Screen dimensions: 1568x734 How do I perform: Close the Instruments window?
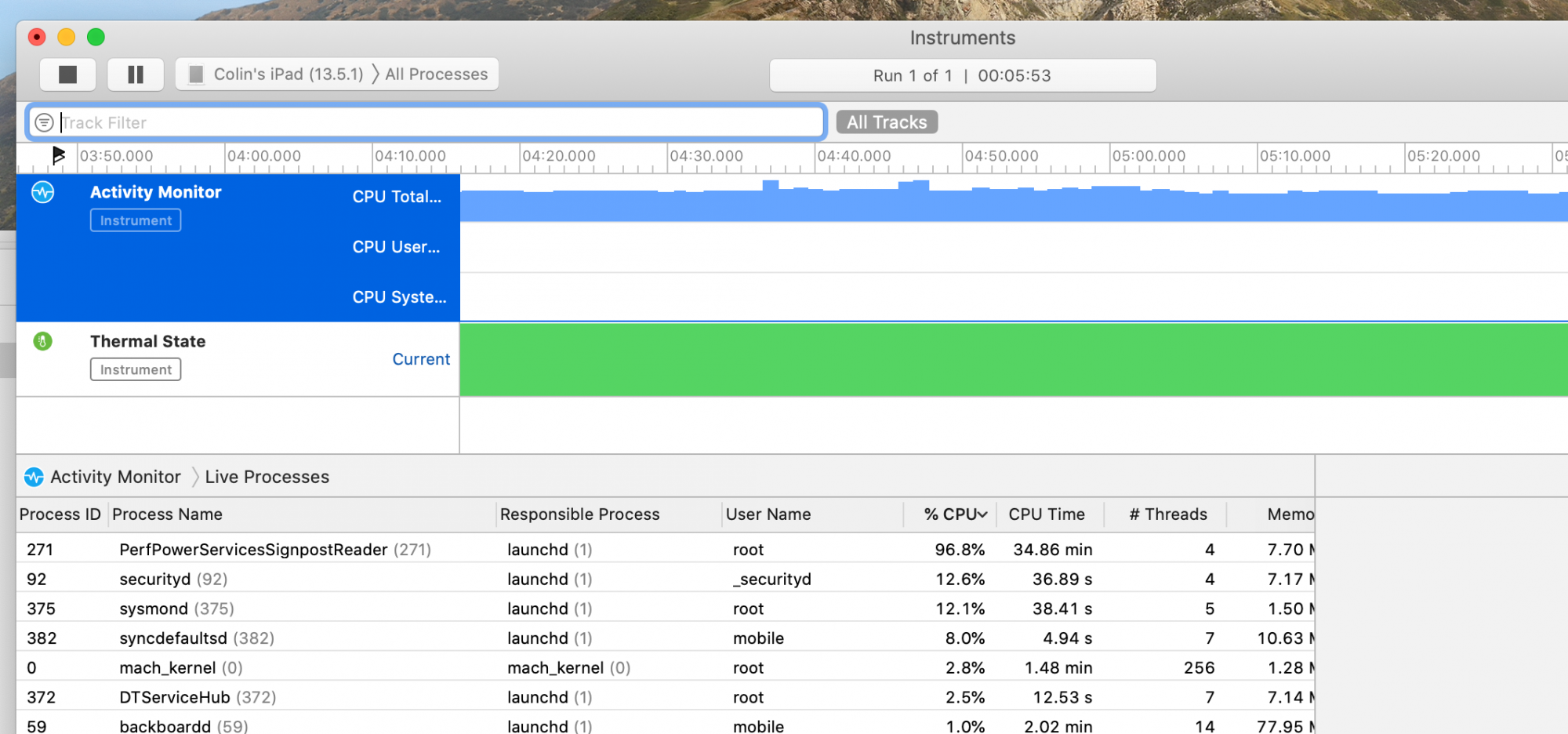click(37, 37)
